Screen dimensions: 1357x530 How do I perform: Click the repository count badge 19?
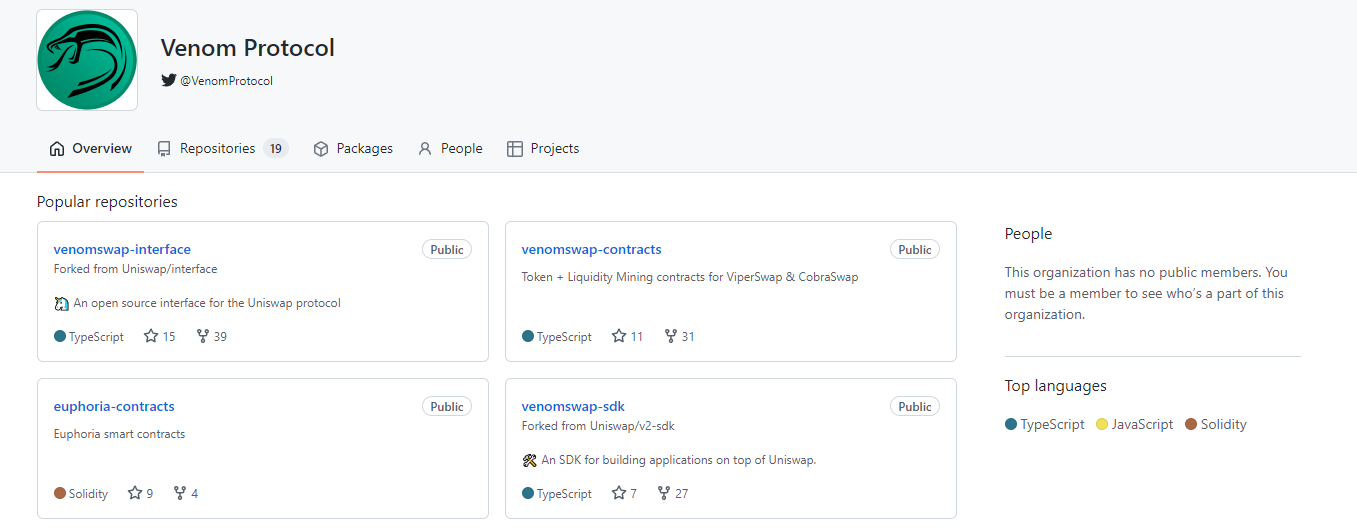276,148
